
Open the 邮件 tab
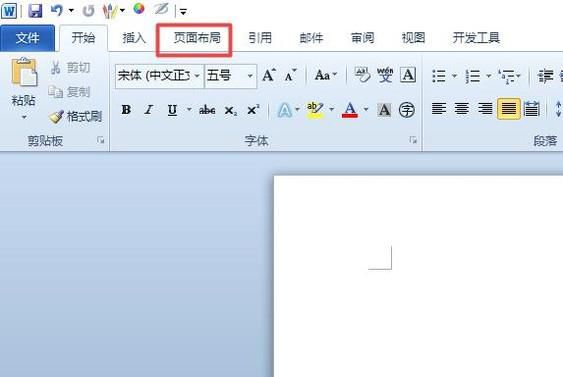point(311,38)
